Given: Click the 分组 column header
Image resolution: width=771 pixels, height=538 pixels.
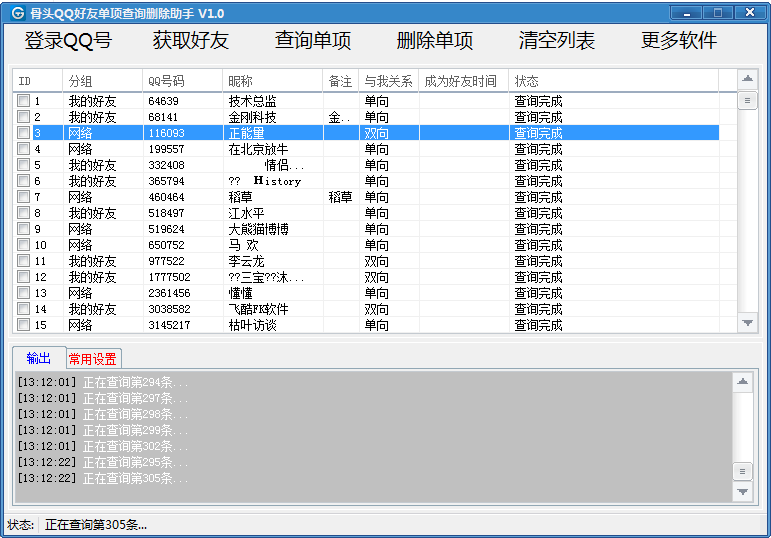Looking at the screenshot, I should 103,81.
